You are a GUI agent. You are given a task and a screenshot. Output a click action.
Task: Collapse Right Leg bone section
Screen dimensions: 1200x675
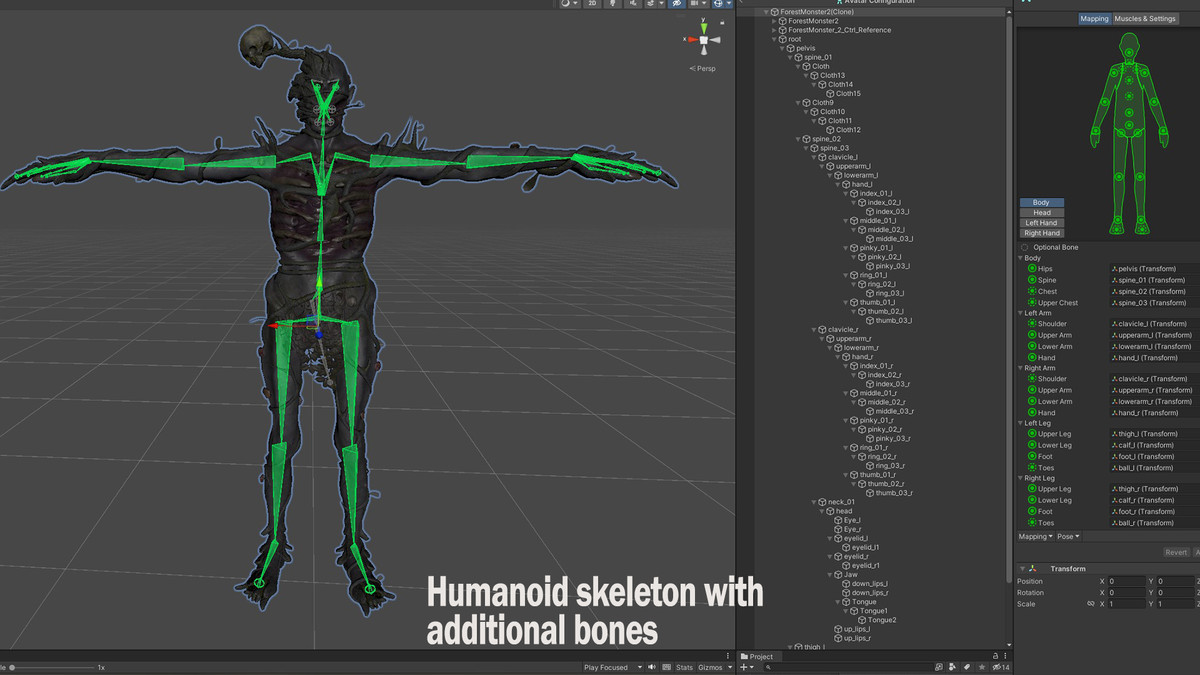(x=1021, y=478)
